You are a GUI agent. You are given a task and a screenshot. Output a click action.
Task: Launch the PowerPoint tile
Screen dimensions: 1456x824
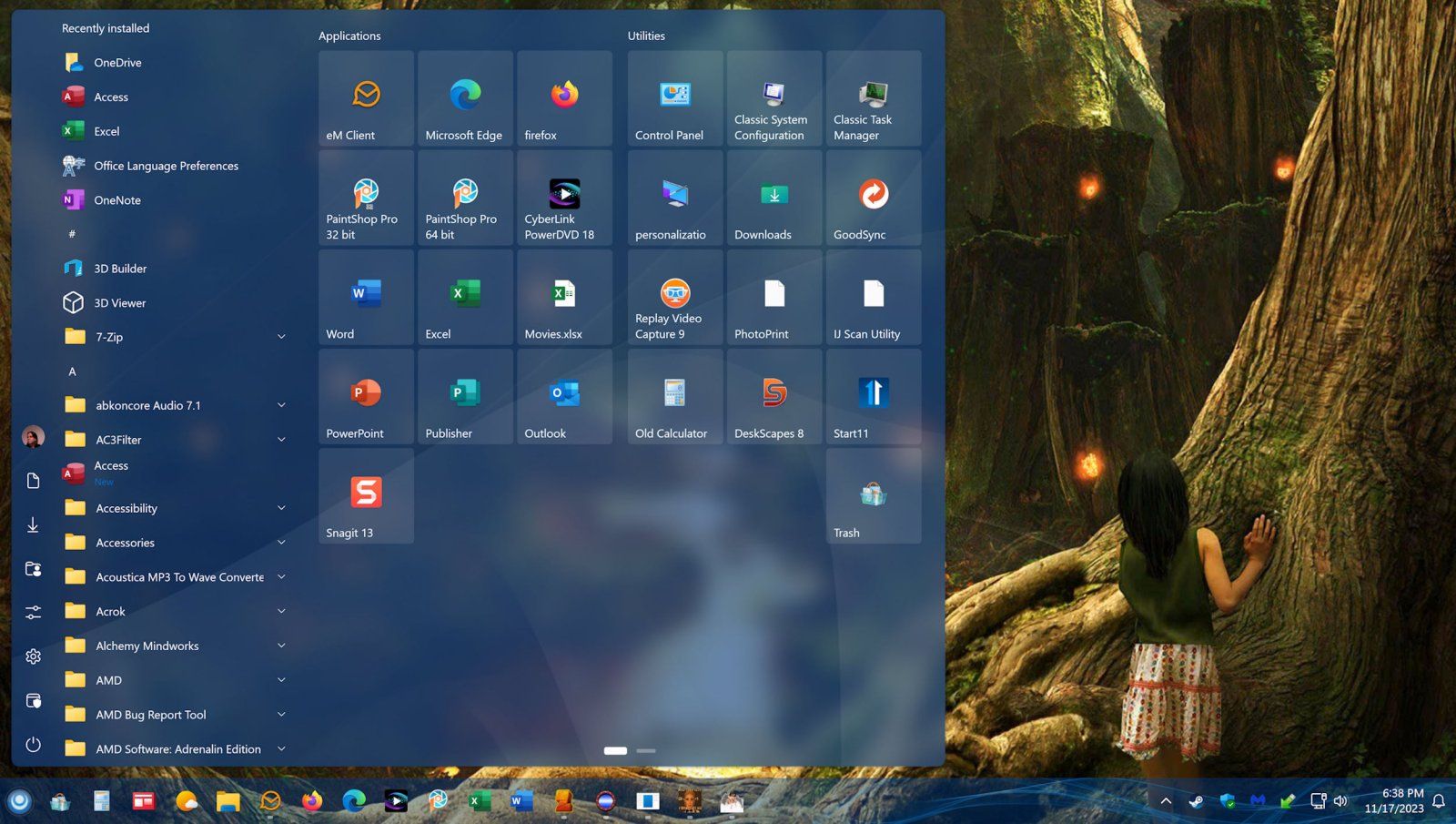tap(366, 396)
